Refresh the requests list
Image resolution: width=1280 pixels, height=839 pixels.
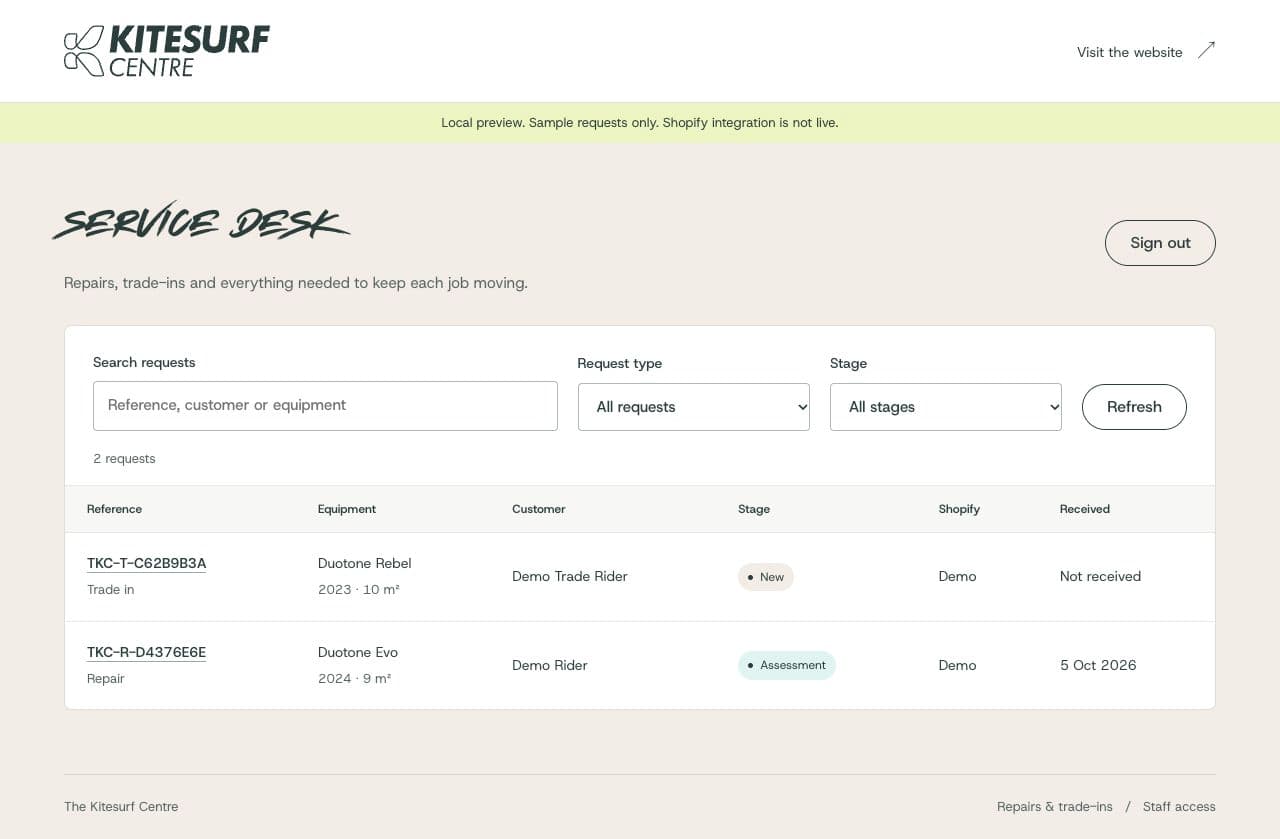tap(1134, 407)
